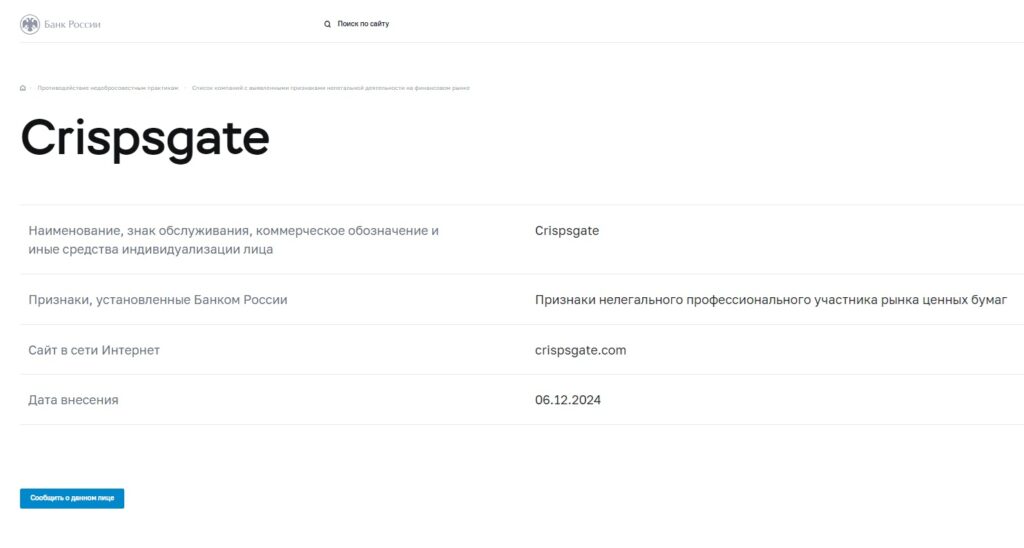
Task: Click the first breadcrumb separator after home
Action: pyautogui.click(x=31, y=88)
